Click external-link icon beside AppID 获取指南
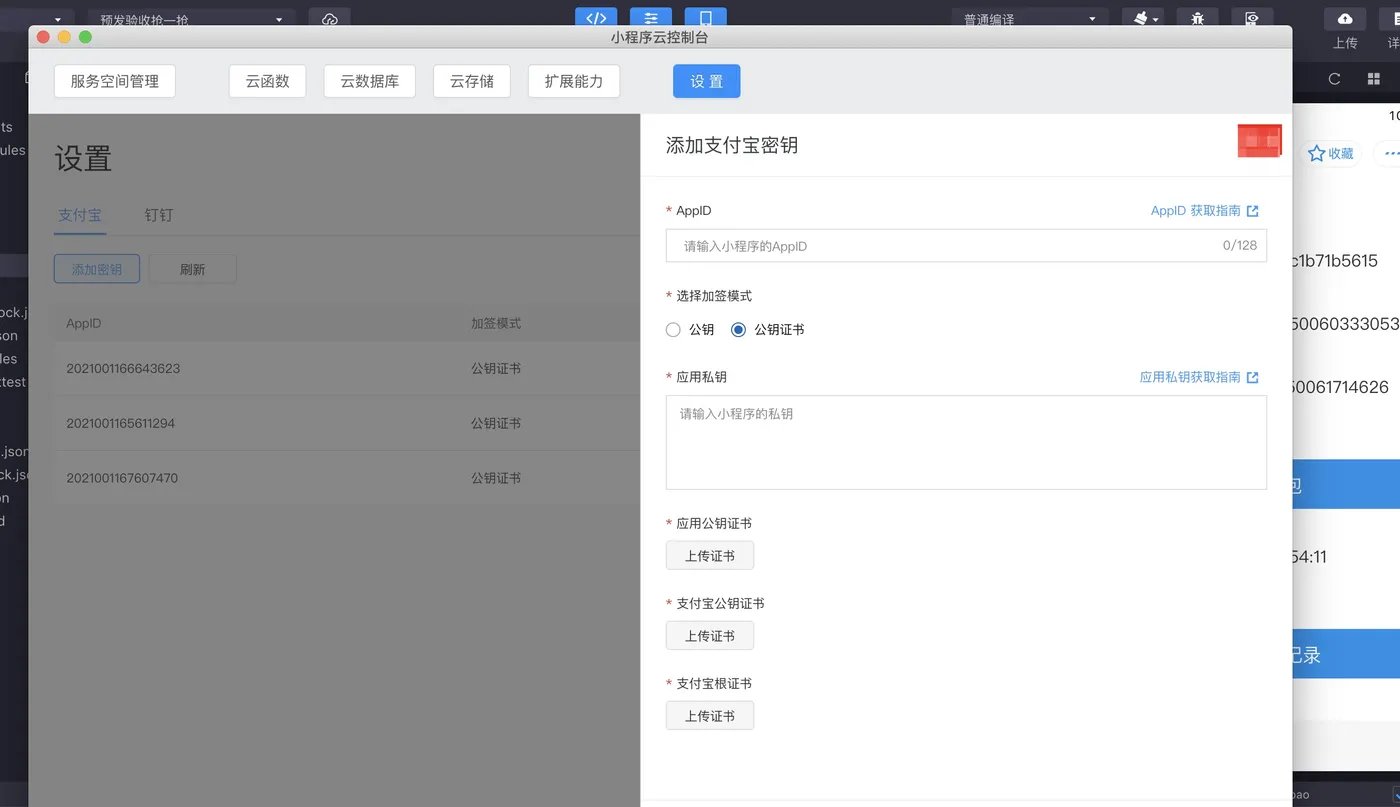The image size is (1400, 807). click(x=1253, y=211)
